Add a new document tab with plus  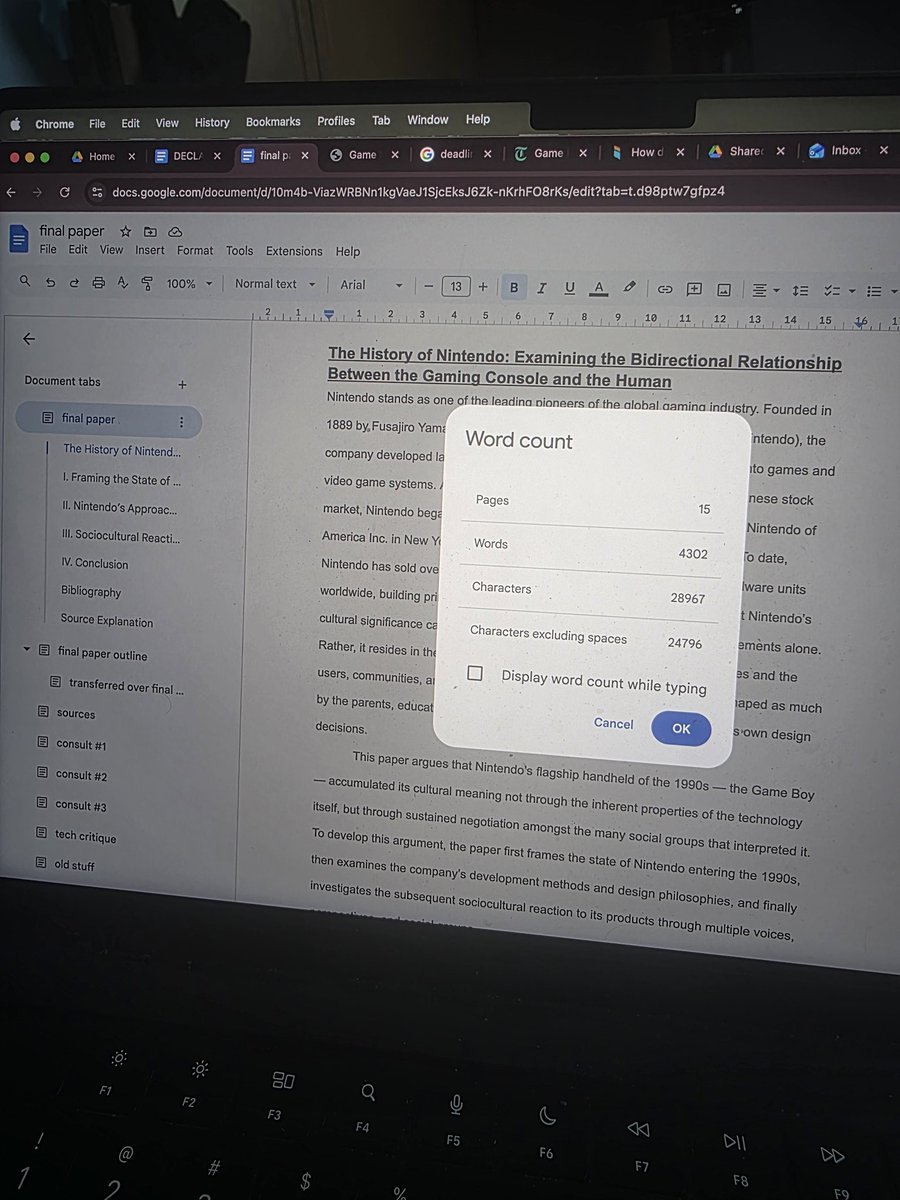pyautogui.click(x=182, y=384)
